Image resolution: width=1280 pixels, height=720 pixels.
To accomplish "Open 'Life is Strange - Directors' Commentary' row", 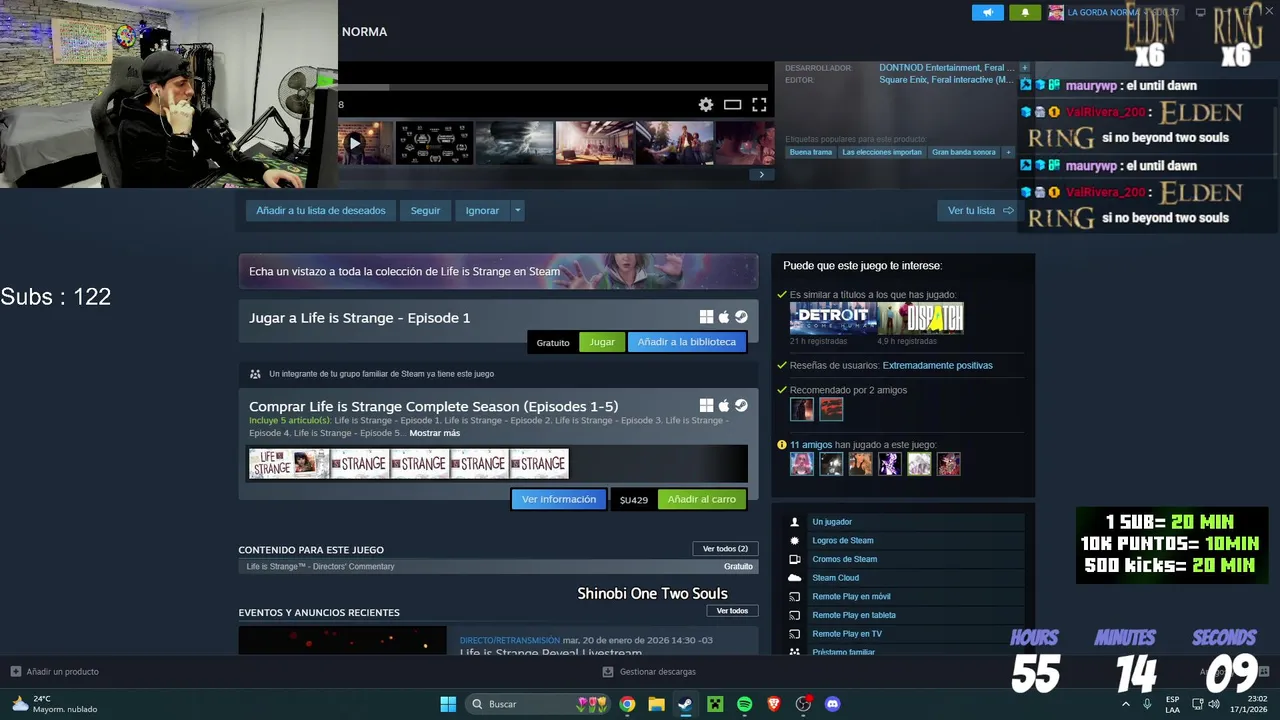I will pyautogui.click(x=498, y=567).
